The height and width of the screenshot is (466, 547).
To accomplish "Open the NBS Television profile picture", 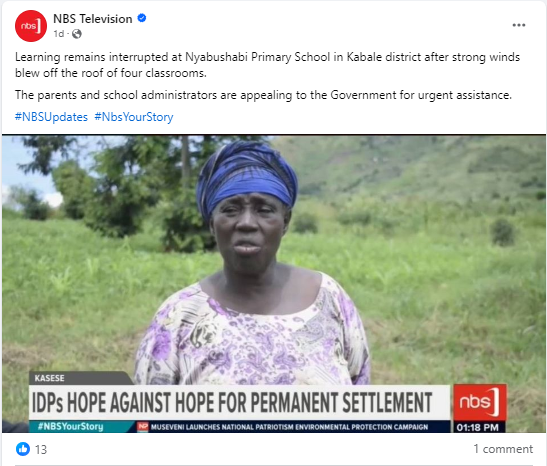I will click(x=31, y=26).
